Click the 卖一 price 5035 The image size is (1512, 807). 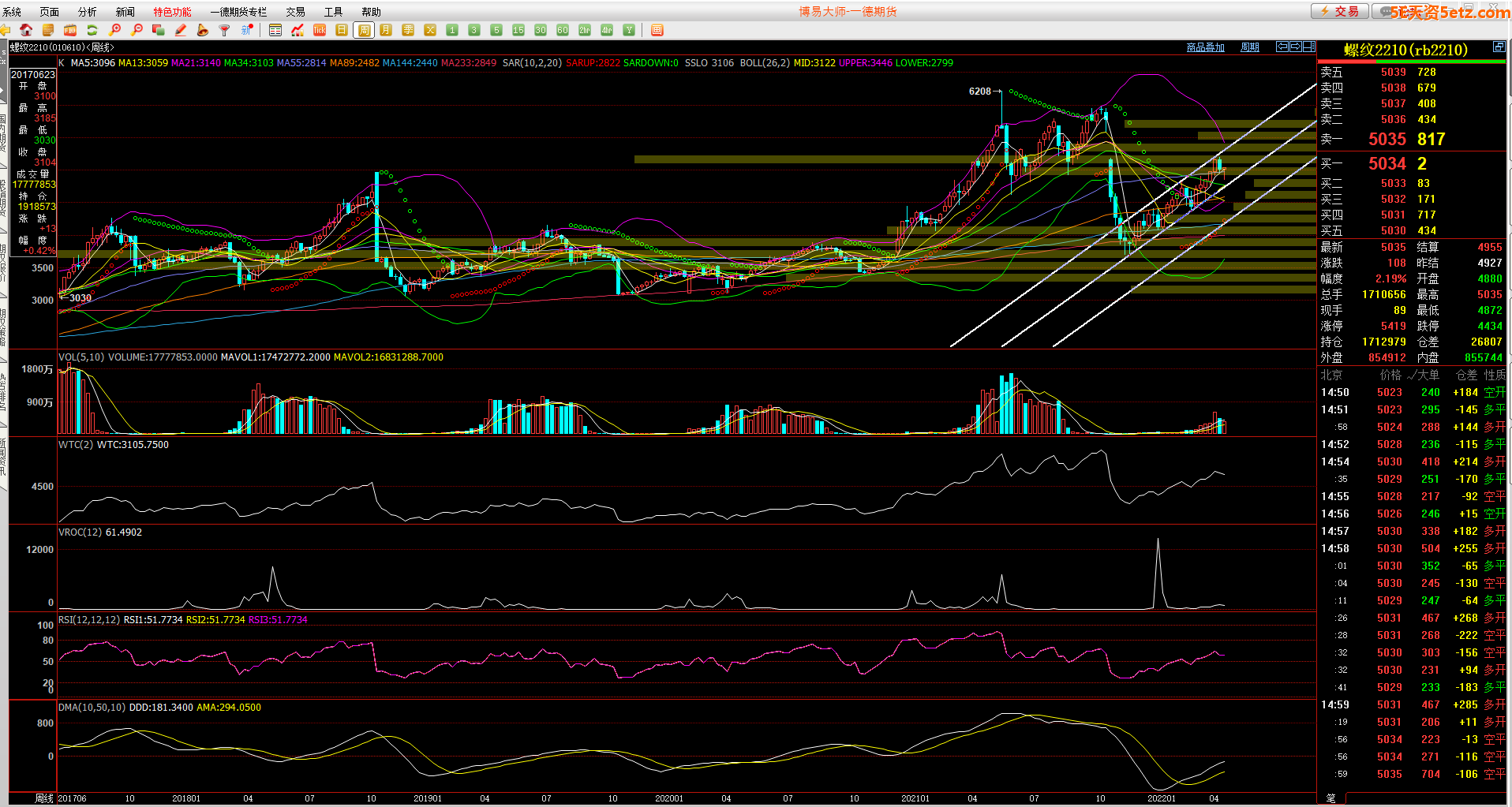pos(1387,140)
